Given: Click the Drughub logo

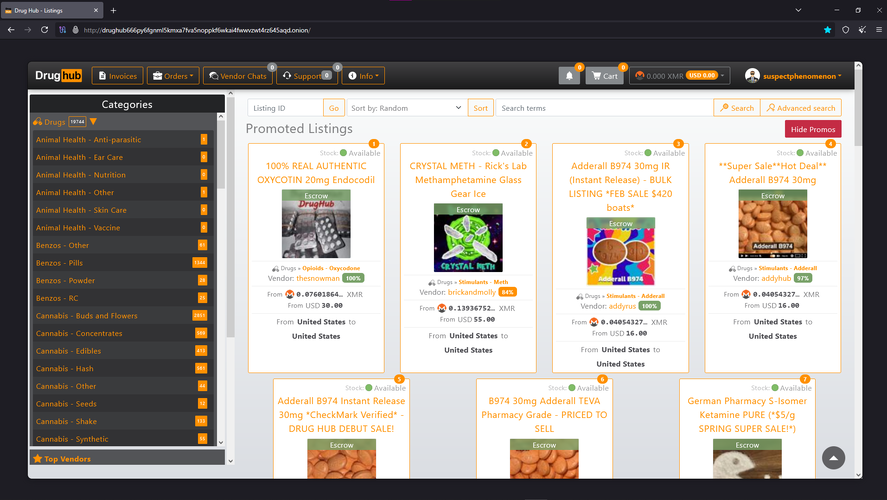Looking at the screenshot, I should (x=58, y=75).
